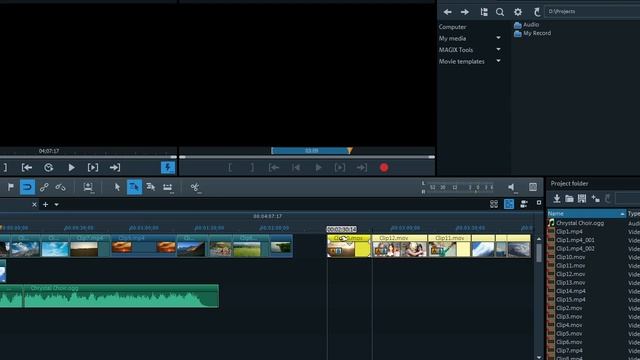Image resolution: width=640 pixels, height=360 pixels.
Task: Click the ungroup broken-link icon
Action: click(60, 187)
